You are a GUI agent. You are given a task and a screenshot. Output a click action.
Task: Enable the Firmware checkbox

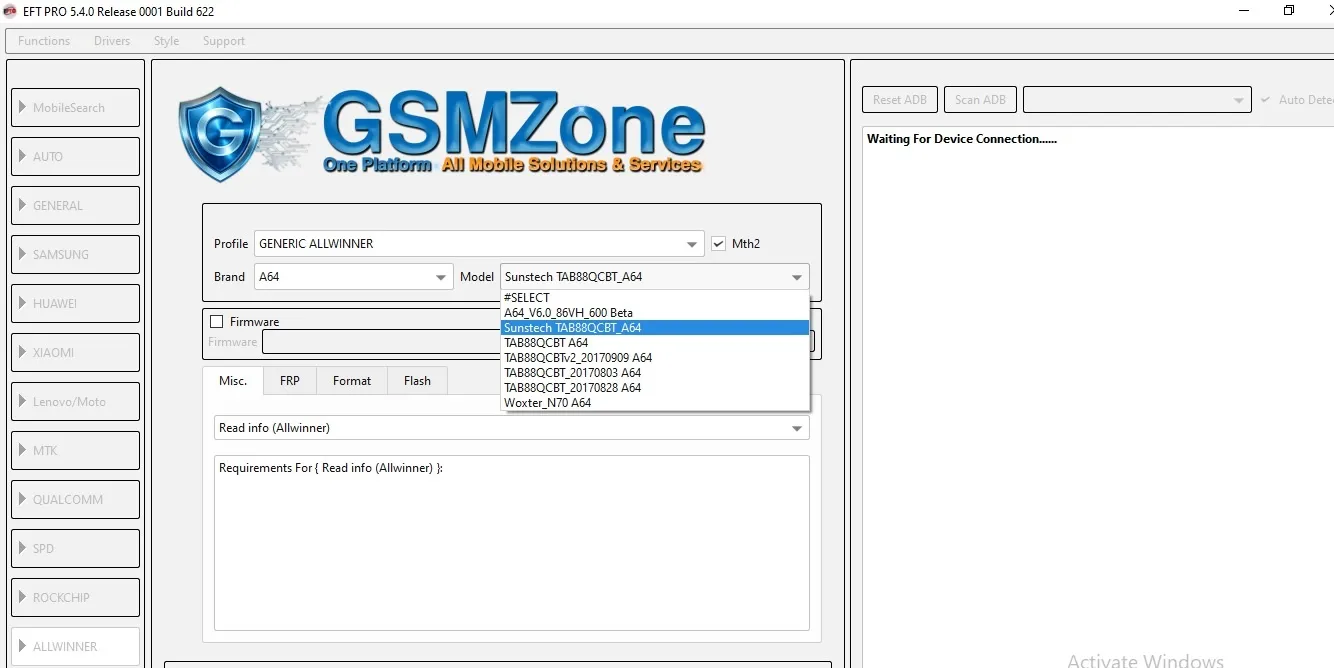(217, 322)
